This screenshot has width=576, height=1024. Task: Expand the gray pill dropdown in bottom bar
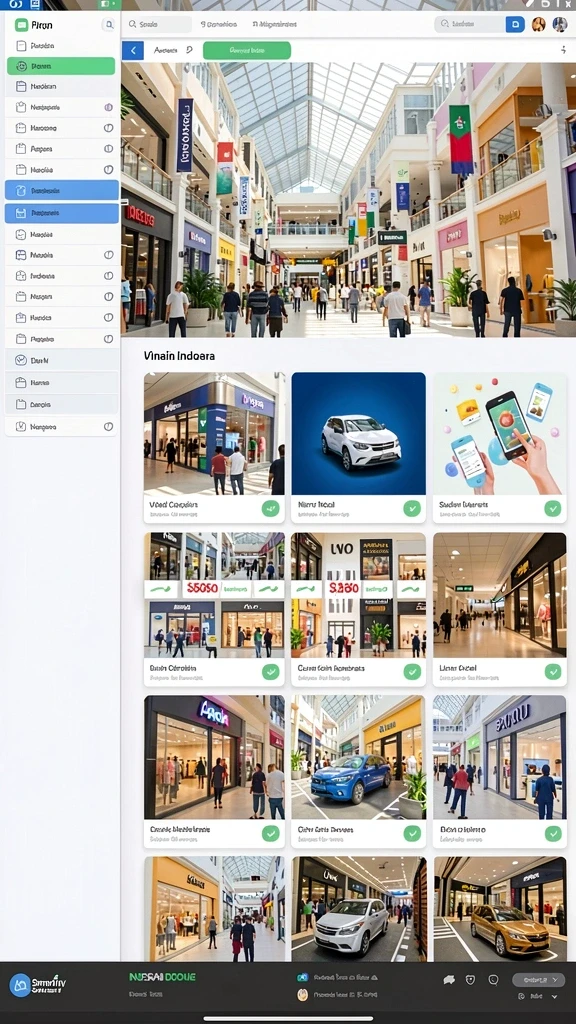pyautogui.click(x=538, y=980)
